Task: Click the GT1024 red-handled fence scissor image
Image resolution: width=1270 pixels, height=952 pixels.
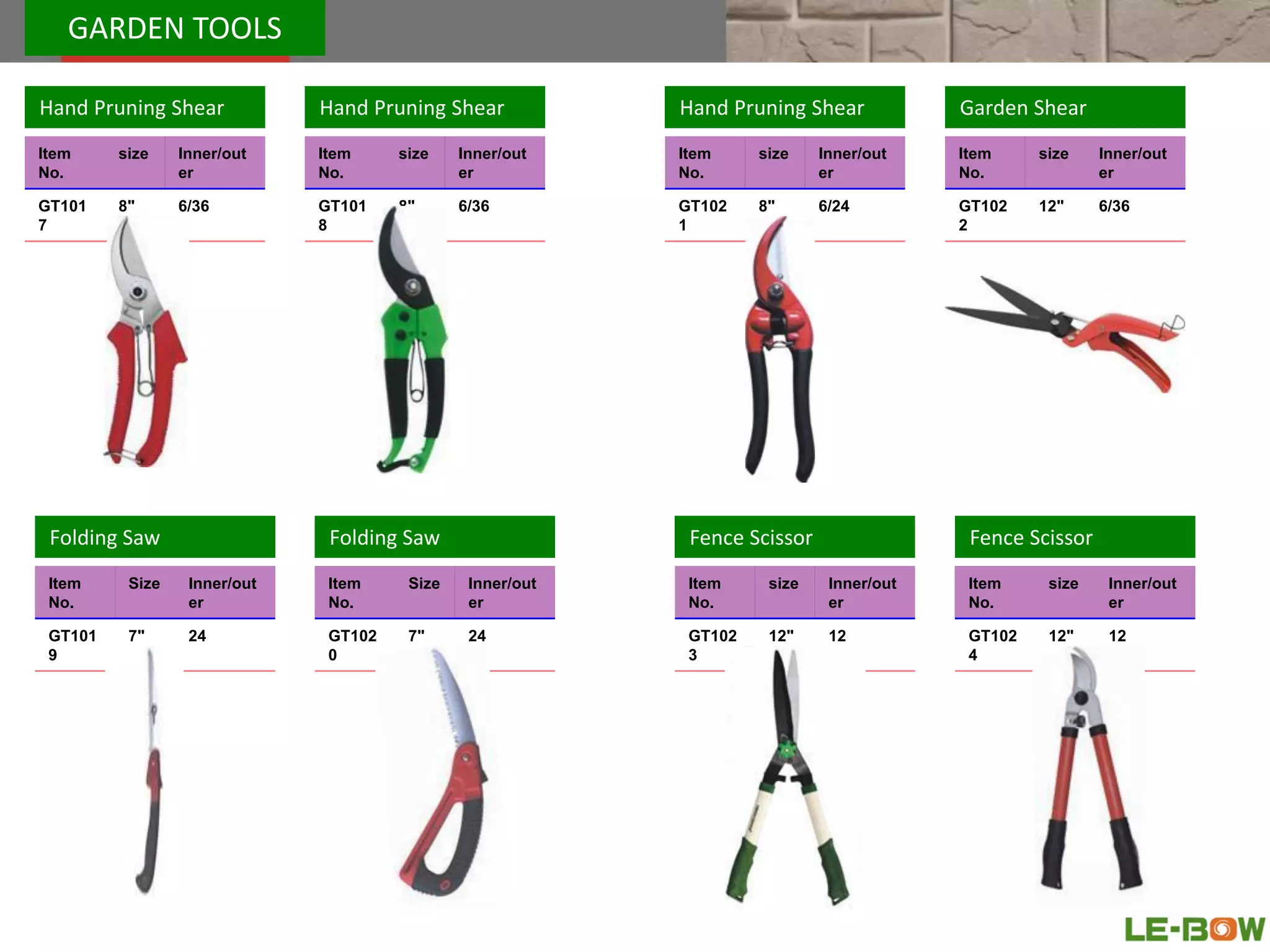Action: (x=1090, y=769)
